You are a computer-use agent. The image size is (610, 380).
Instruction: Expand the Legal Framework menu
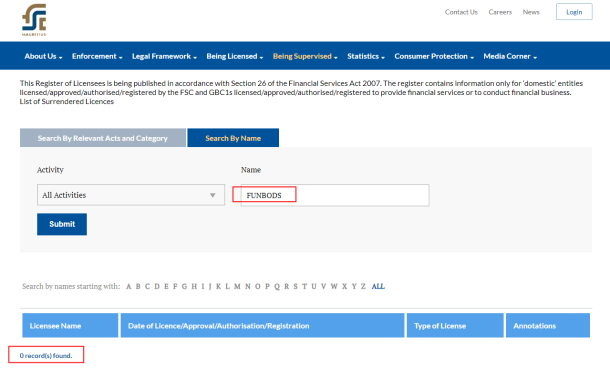click(x=164, y=56)
